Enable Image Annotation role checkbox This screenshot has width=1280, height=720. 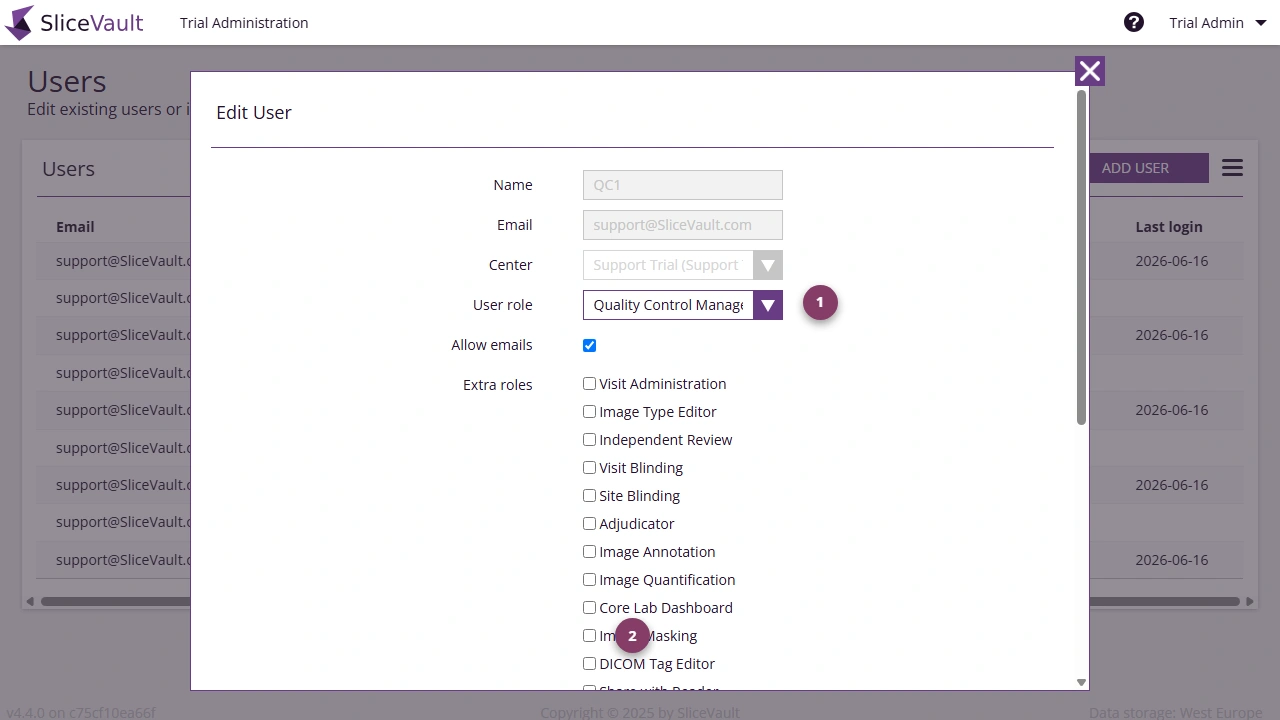coord(589,552)
